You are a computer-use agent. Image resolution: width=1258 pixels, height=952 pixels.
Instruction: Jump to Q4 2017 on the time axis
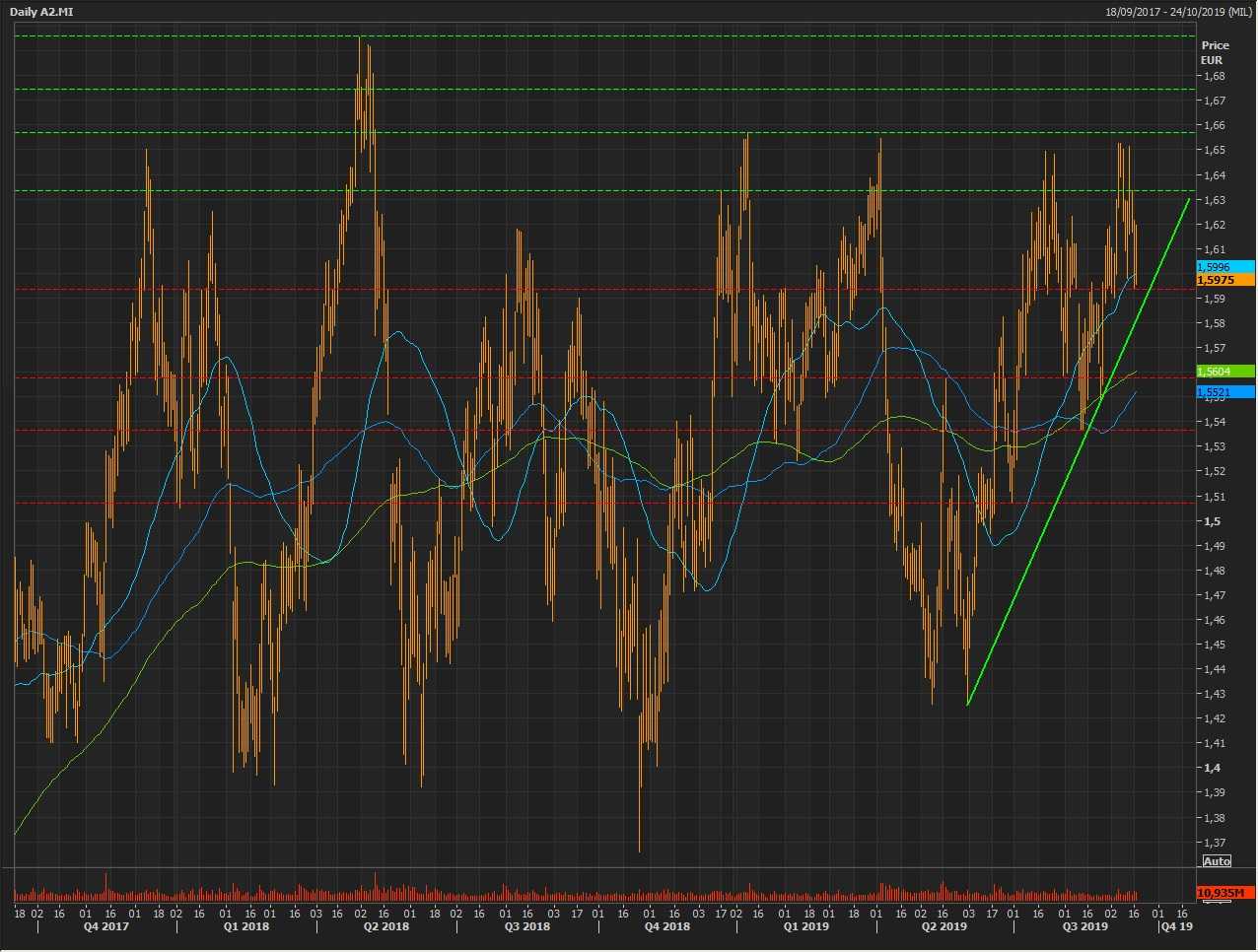click(x=105, y=926)
